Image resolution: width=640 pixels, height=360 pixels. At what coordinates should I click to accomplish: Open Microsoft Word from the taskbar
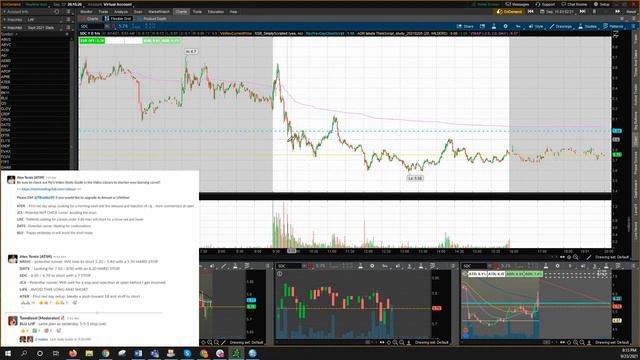click(x=138, y=353)
